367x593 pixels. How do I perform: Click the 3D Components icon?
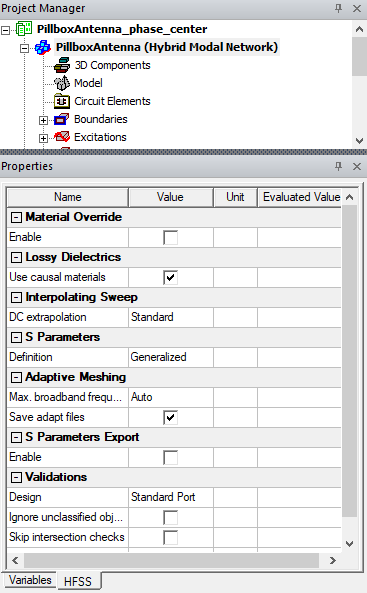click(x=62, y=65)
